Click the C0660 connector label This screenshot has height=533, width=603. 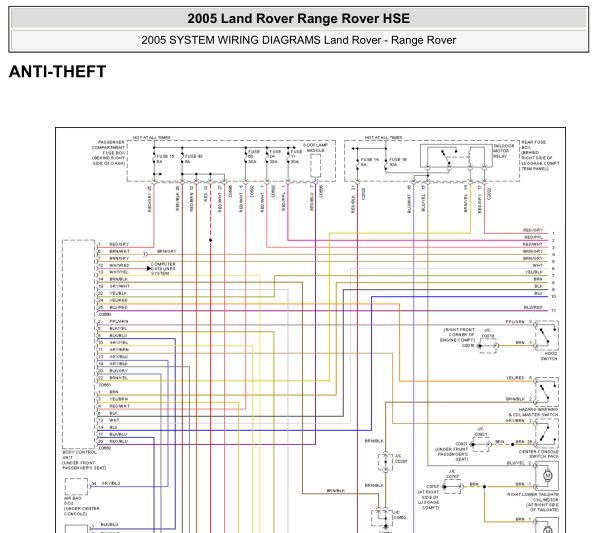tap(105, 314)
